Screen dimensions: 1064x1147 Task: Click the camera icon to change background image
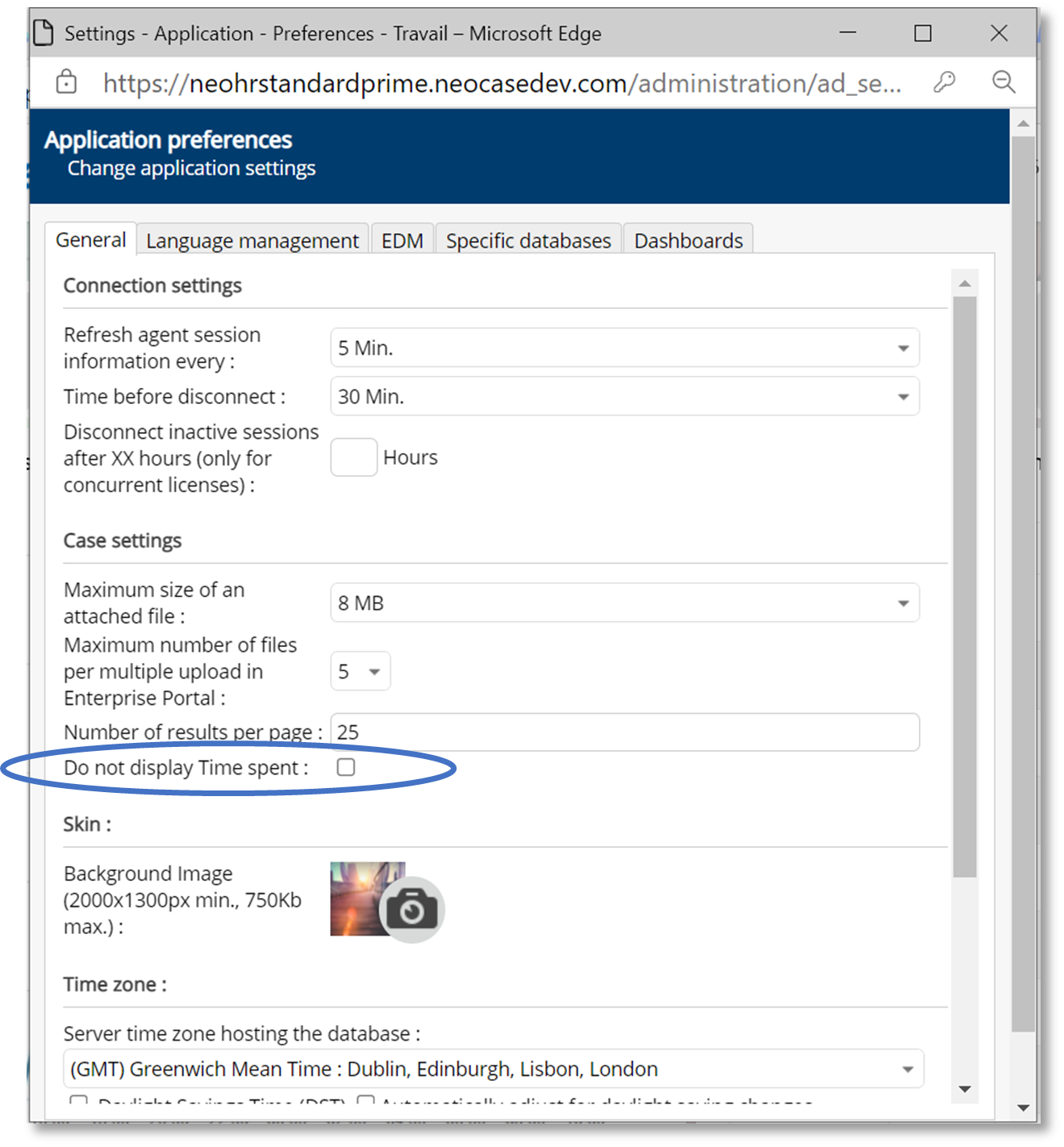(x=411, y=910)
